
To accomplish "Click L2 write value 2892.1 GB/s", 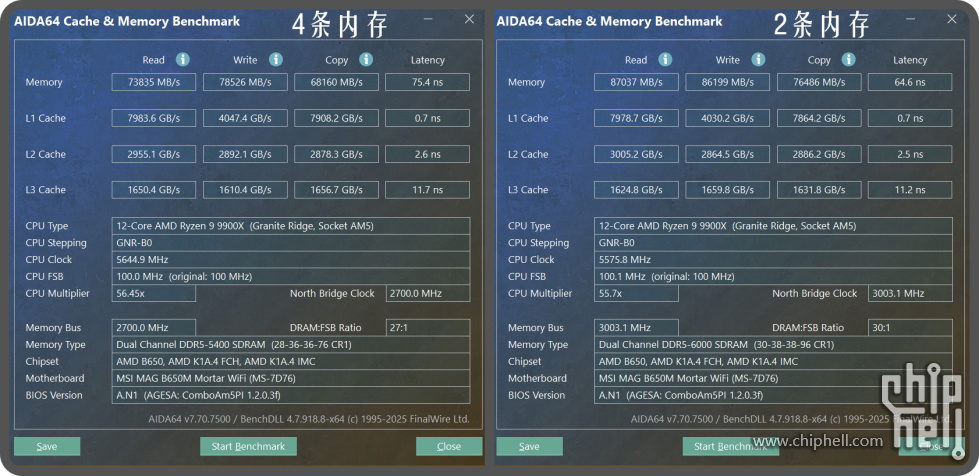I will pos(245,154).
